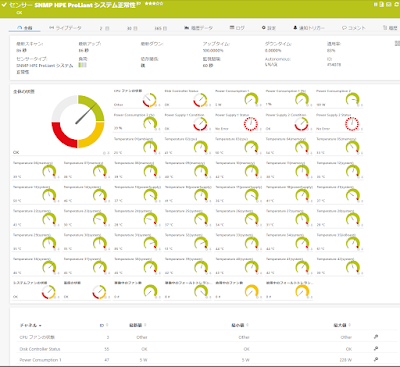Click wrench icon for Power Consumption 1 row
This screenshot has width=400, height=367.
click(x=376, y=360)
